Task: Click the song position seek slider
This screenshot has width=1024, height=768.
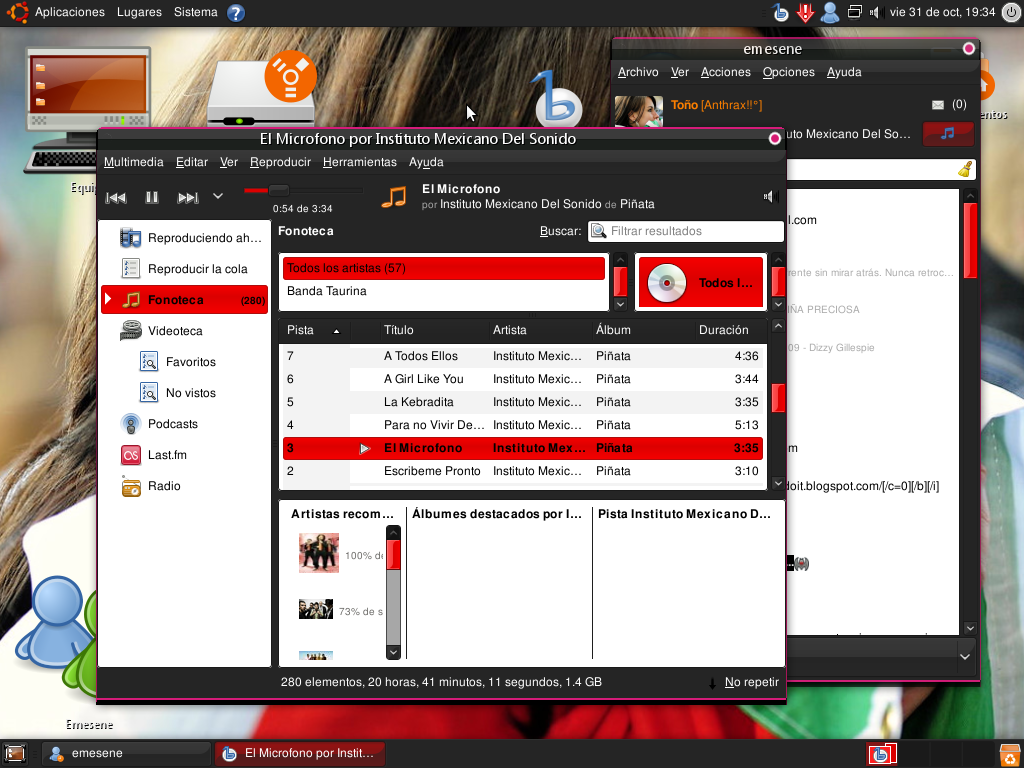Action: pos(304,190)
